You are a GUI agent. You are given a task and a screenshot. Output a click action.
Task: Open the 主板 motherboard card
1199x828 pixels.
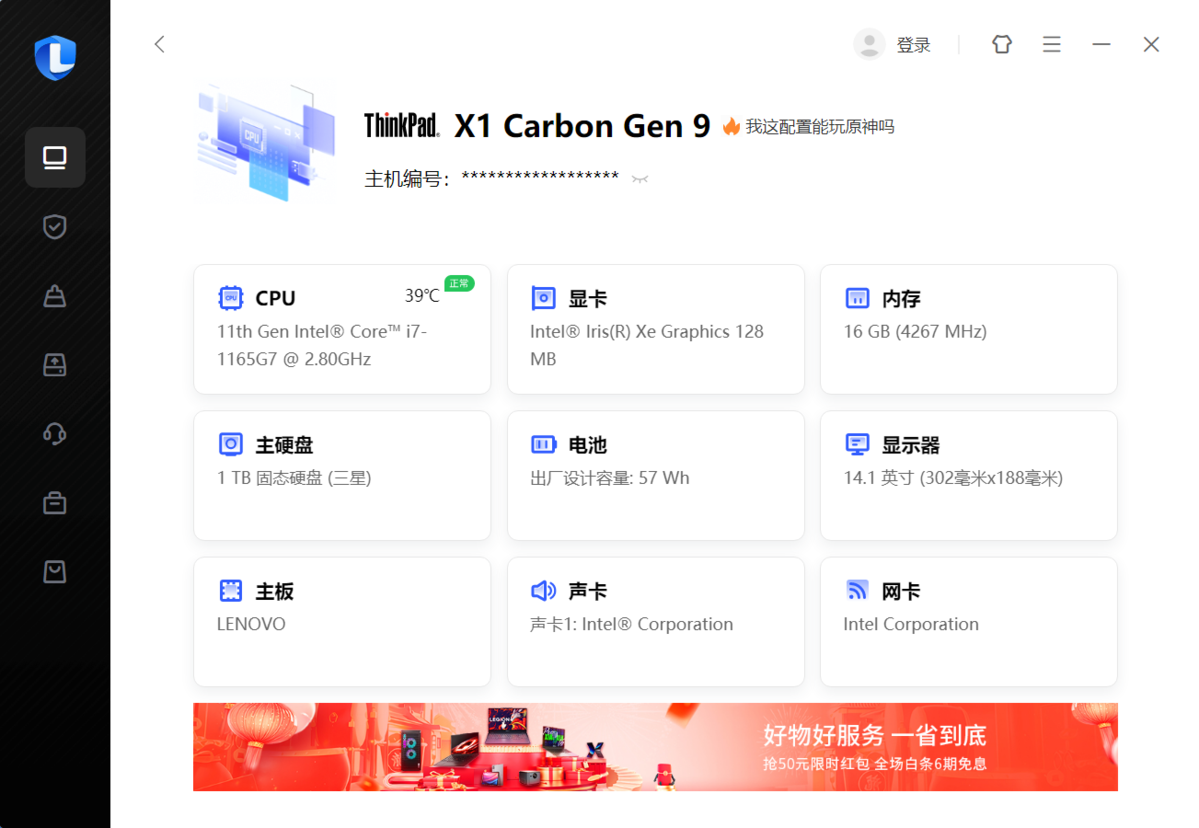pyautogui.click(x=342, y=622)
